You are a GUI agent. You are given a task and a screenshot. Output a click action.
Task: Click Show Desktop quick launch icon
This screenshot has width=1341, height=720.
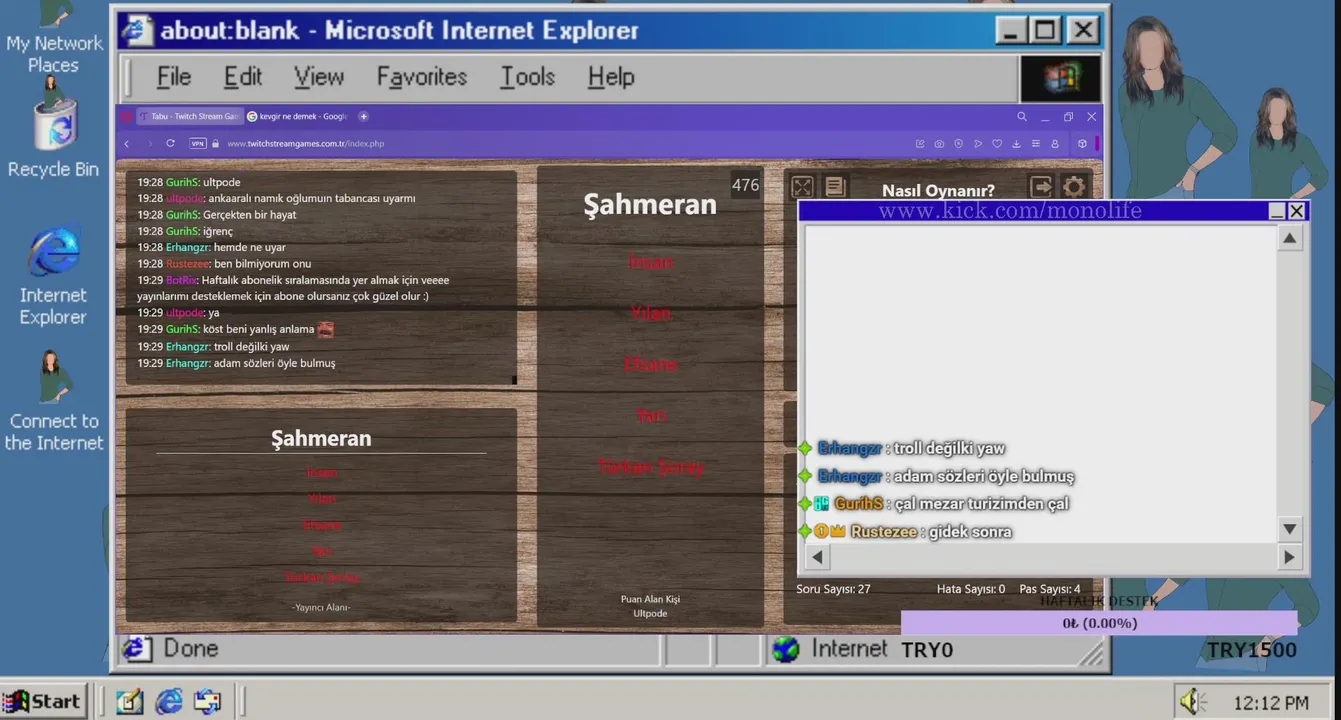point(129,701)
